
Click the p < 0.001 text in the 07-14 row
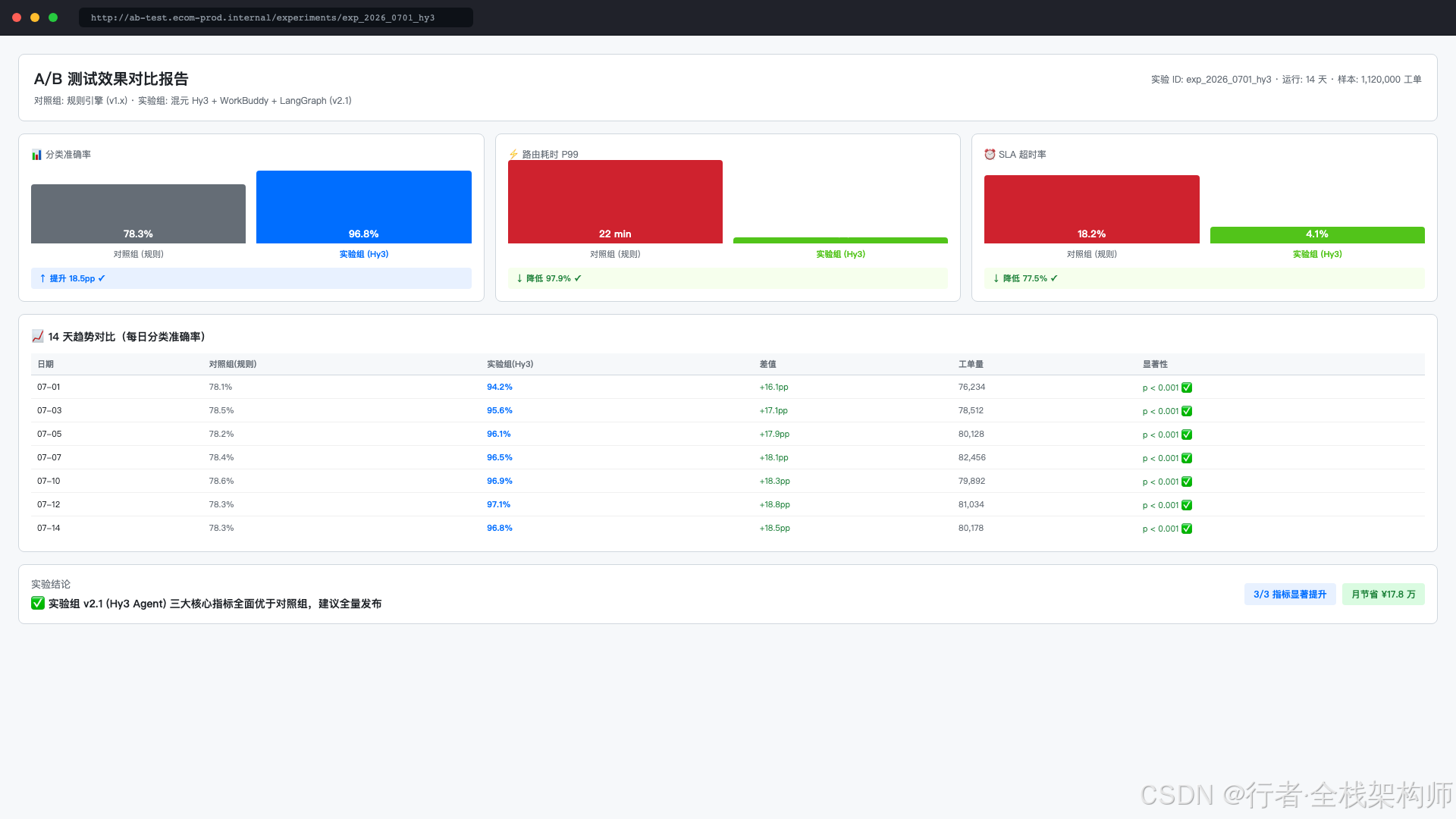[1160, 529]
